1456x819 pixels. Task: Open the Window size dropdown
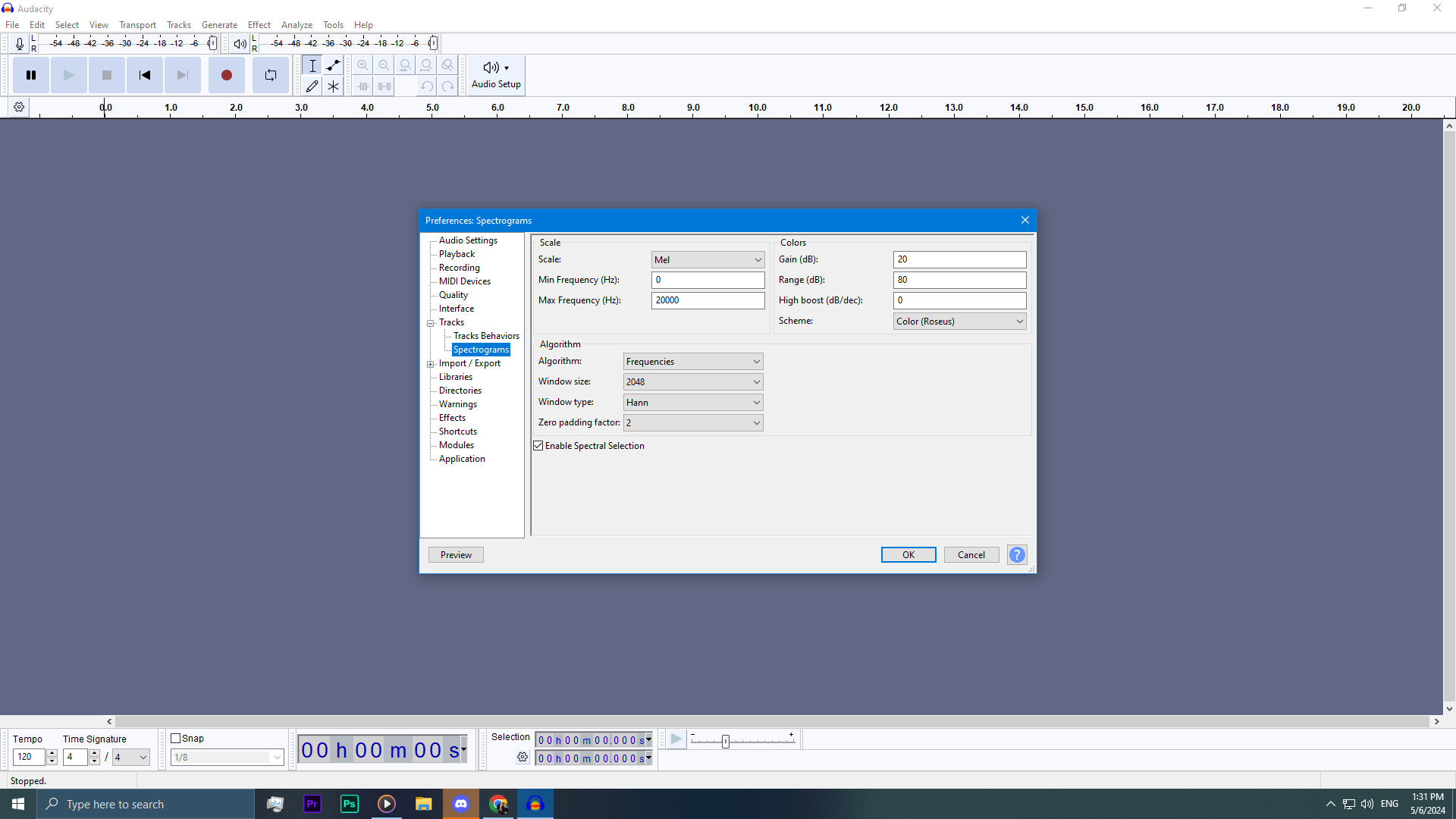(x=692, y=382)
